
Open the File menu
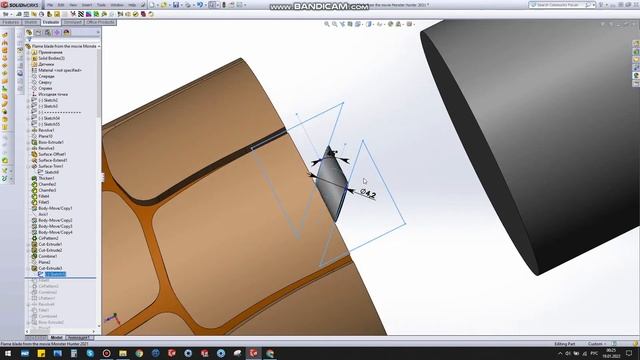(50, 5)
